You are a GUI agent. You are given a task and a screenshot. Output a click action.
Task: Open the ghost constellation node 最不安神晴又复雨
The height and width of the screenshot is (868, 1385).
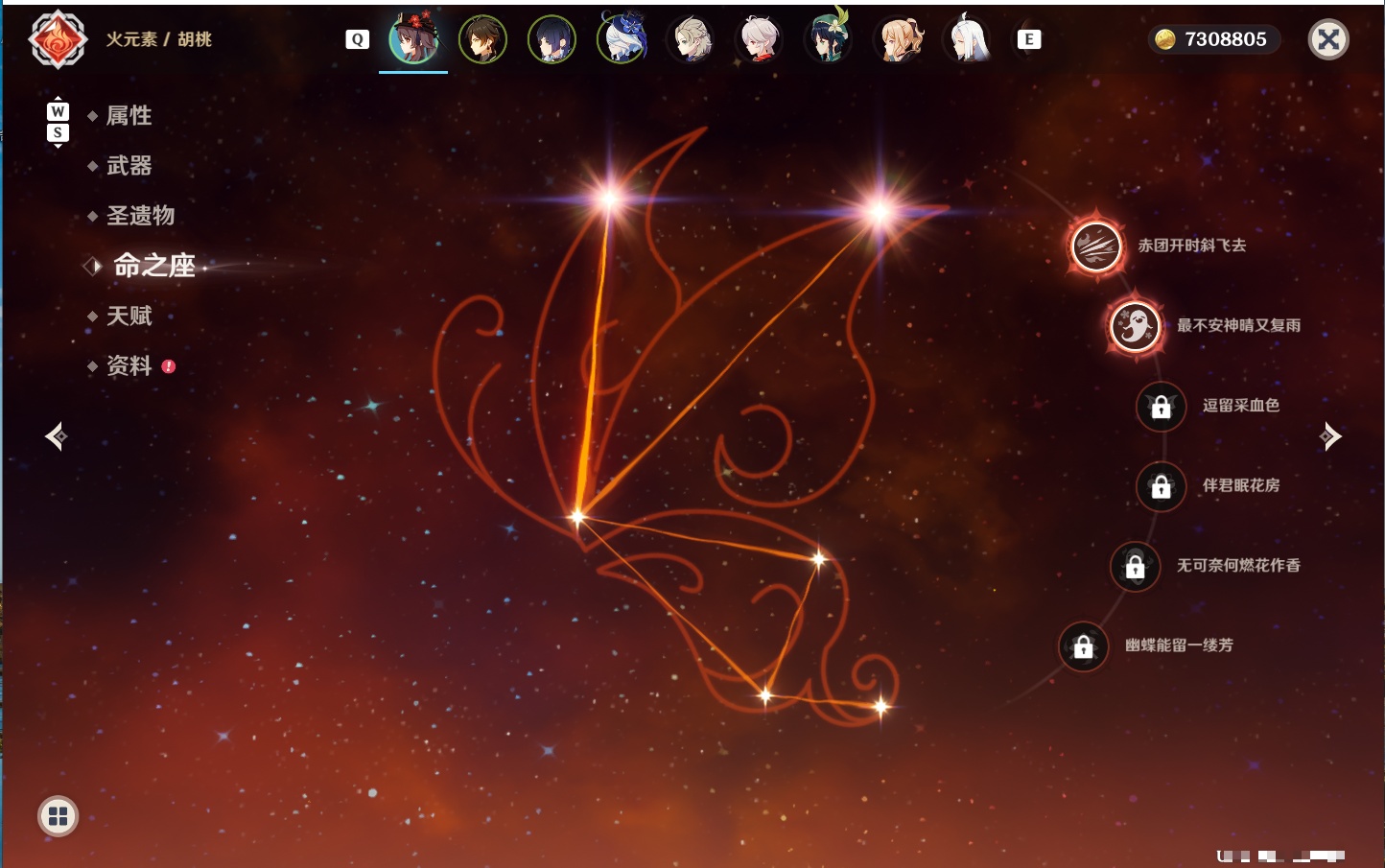[x=1135, y=326]
